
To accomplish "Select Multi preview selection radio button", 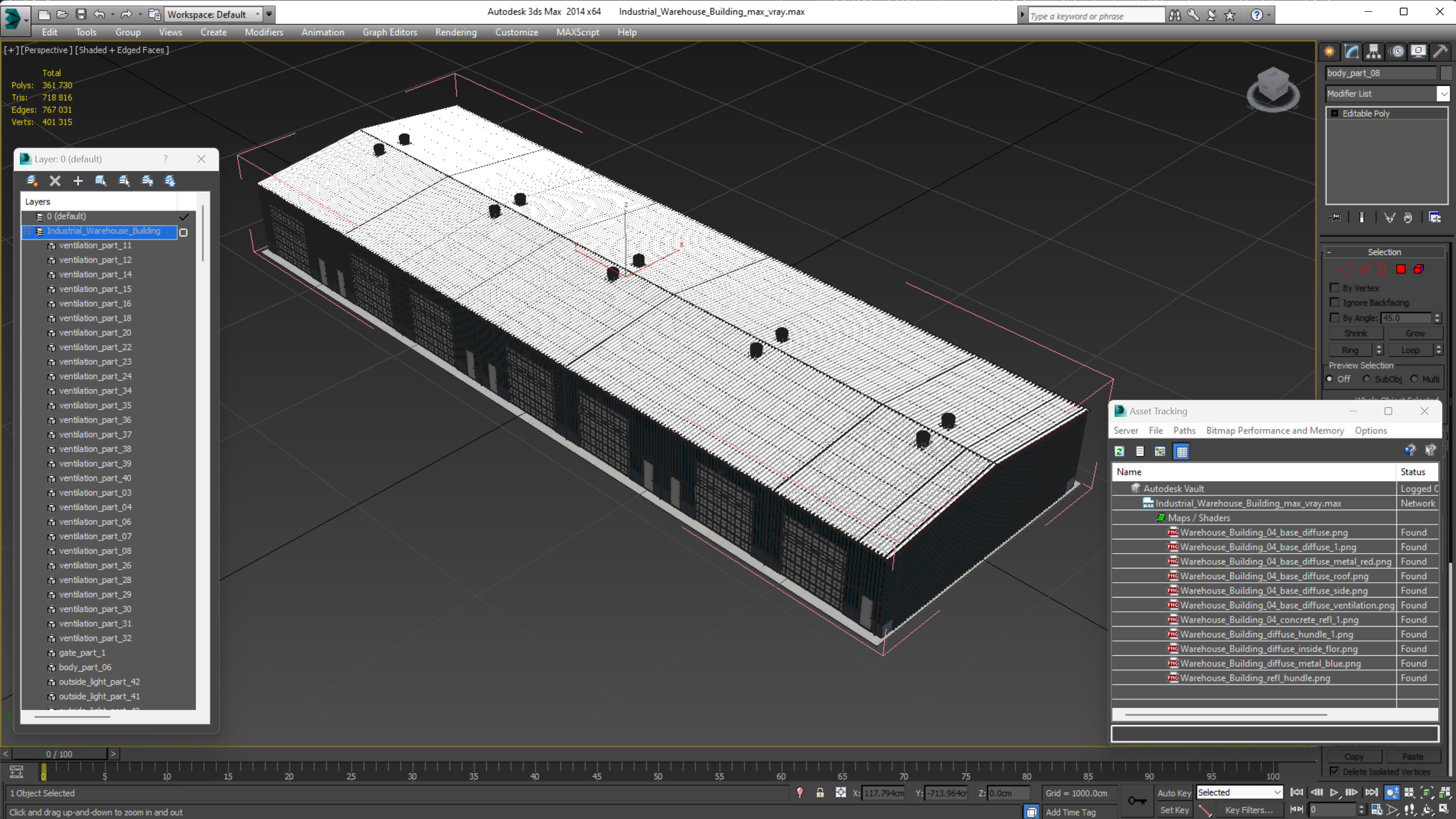I will (x=1414, y=379).
